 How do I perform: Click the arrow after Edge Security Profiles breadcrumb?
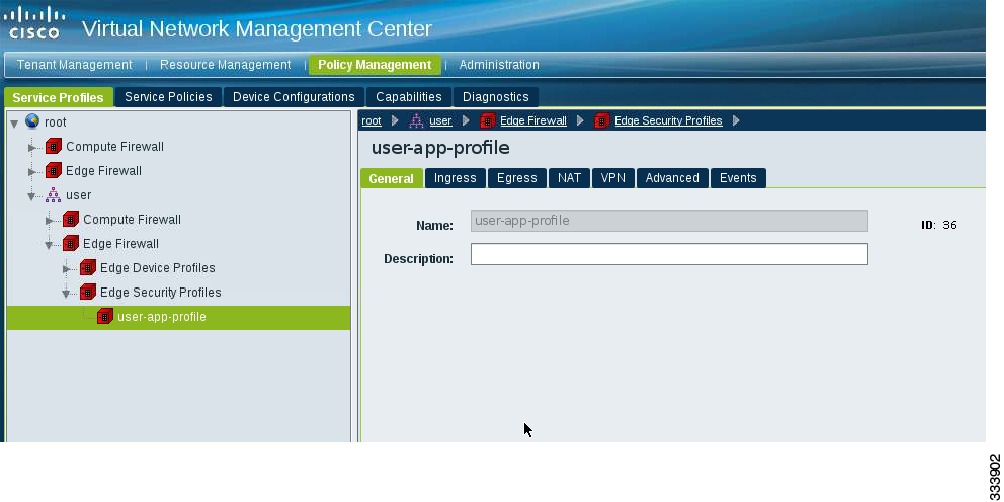[x=736, y=120]
